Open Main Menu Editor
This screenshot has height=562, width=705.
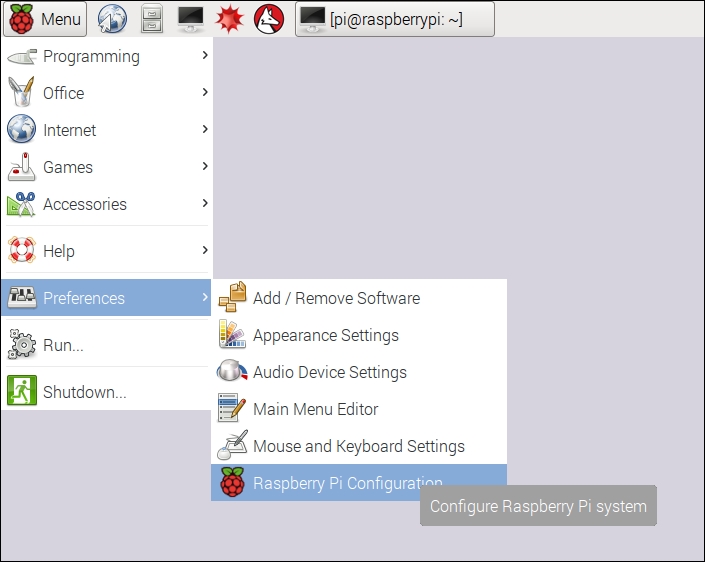359,409
